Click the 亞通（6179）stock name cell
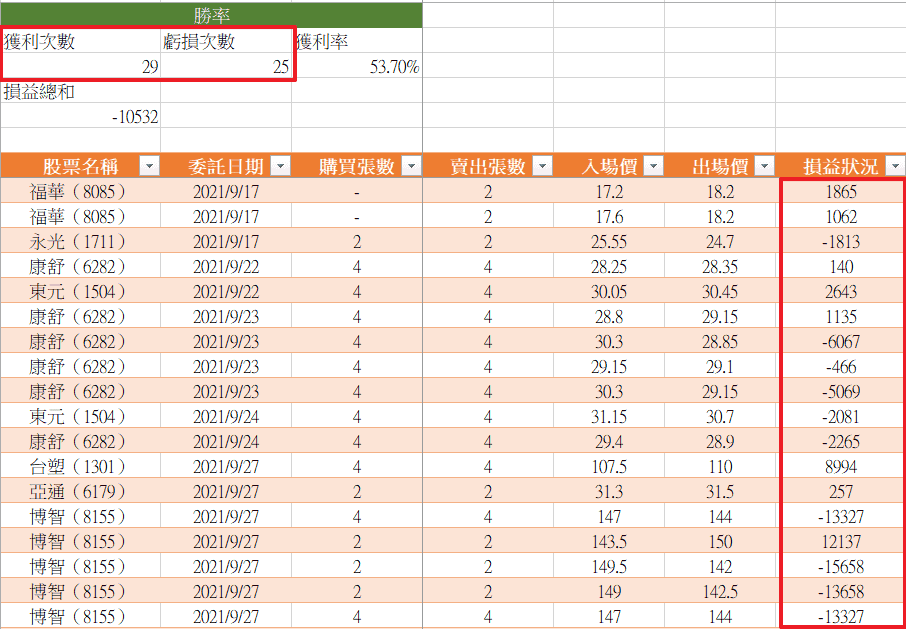 [x=80, y=491]
